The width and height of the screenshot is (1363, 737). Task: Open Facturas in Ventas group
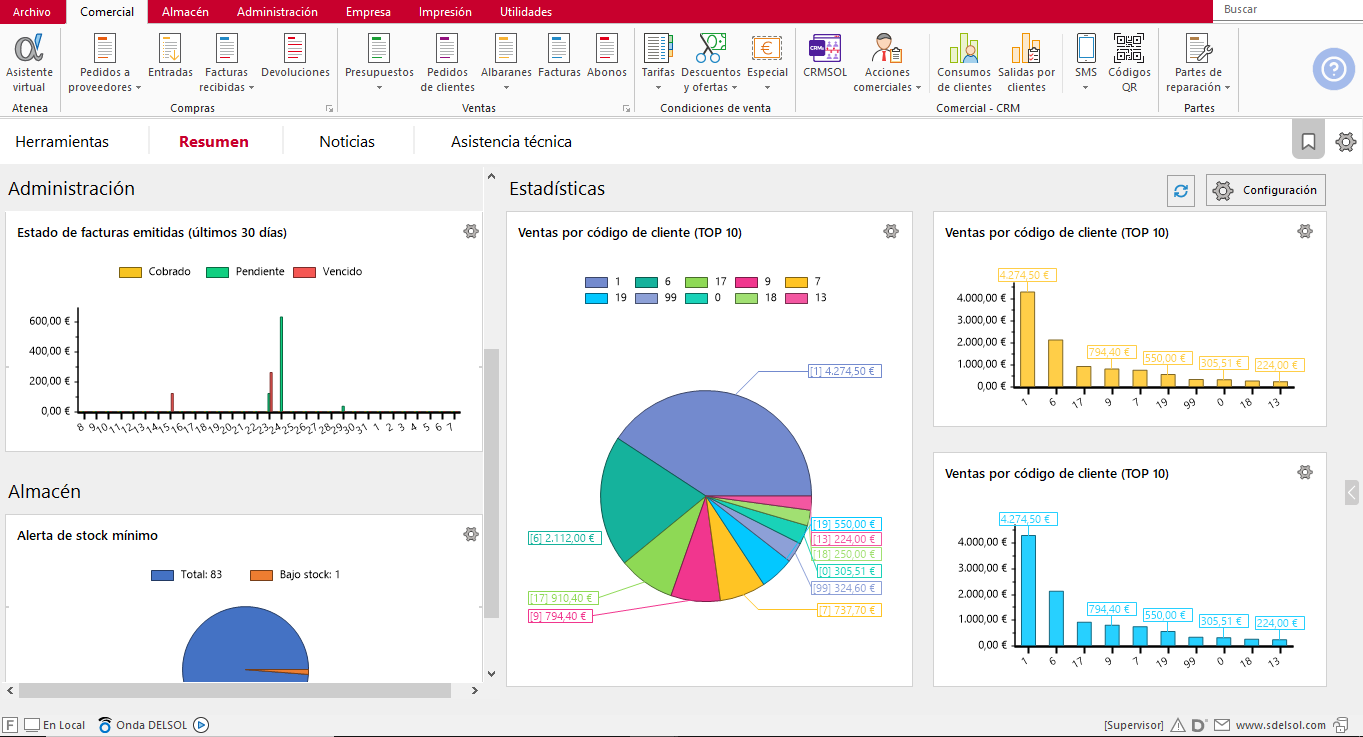click(x=559, y=57)
